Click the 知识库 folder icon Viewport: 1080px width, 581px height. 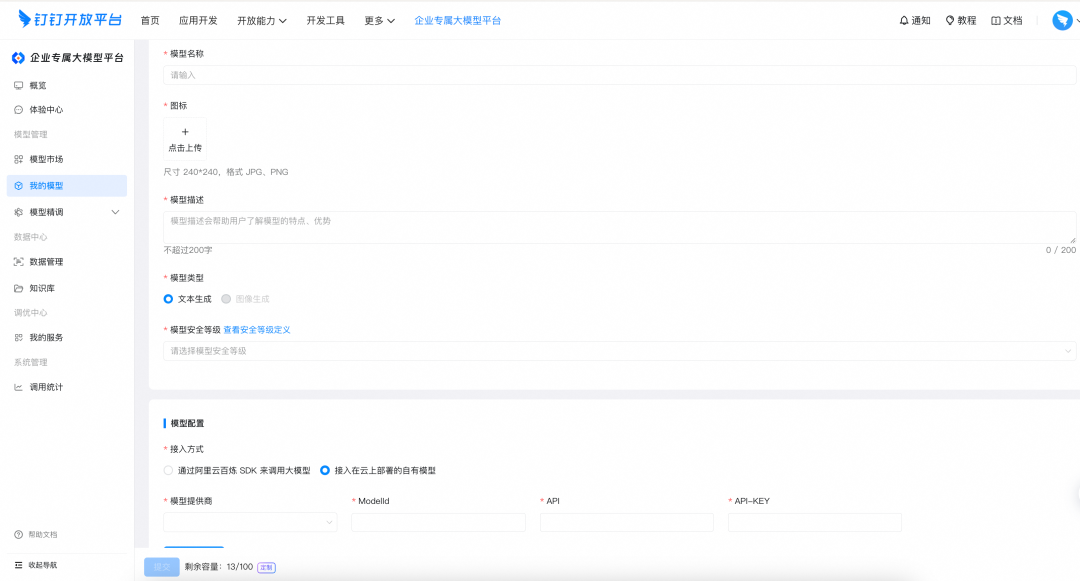(x=18, y=288)
